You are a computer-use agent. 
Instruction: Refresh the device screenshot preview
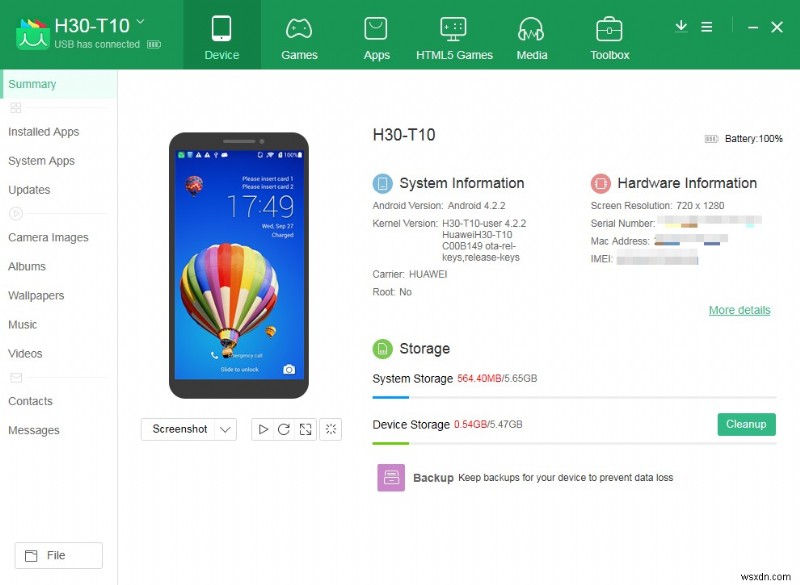tap(282, 429)
